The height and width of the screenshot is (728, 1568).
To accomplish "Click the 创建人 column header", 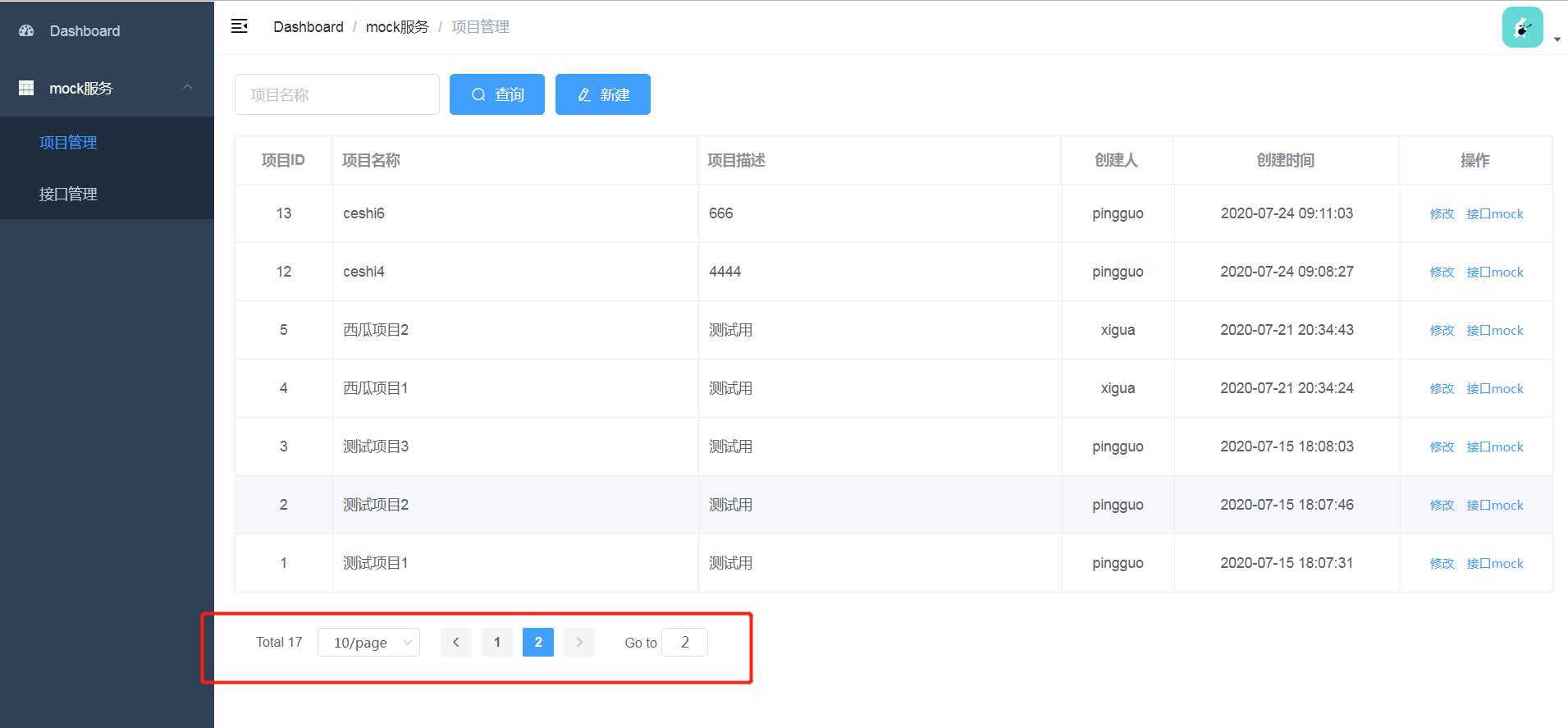I will [1117, 160].
